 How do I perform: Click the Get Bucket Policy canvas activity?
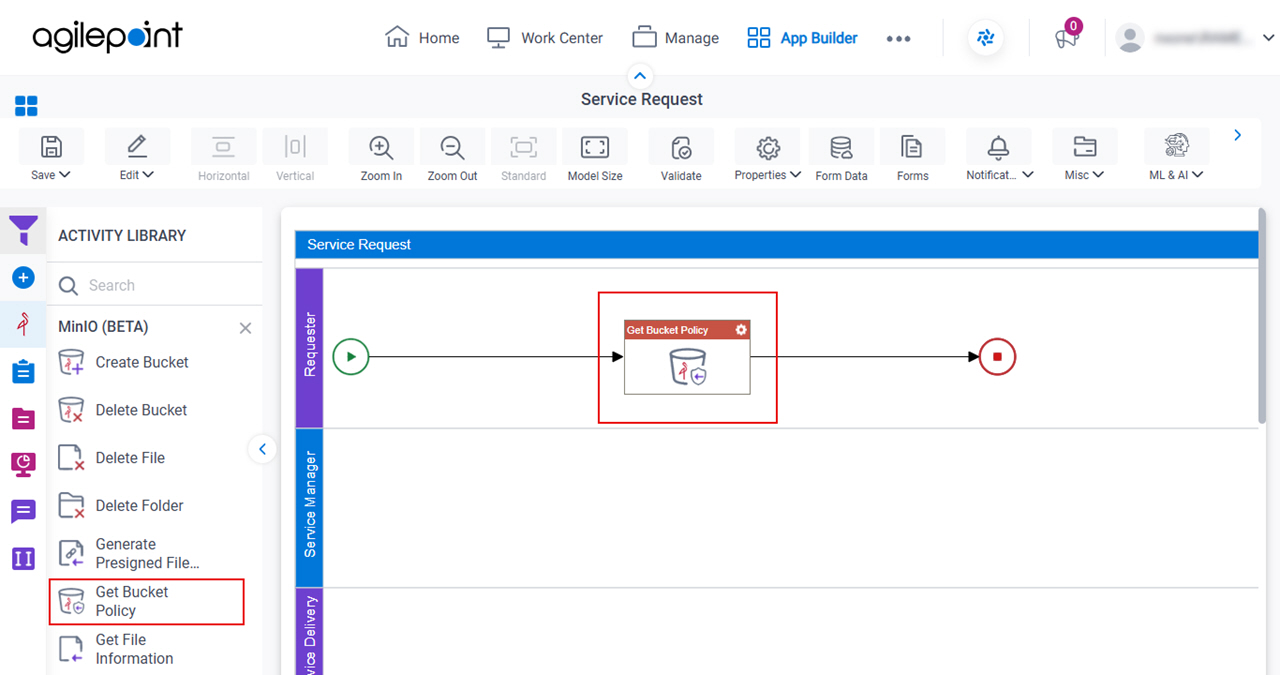click(x=687, y=357)
